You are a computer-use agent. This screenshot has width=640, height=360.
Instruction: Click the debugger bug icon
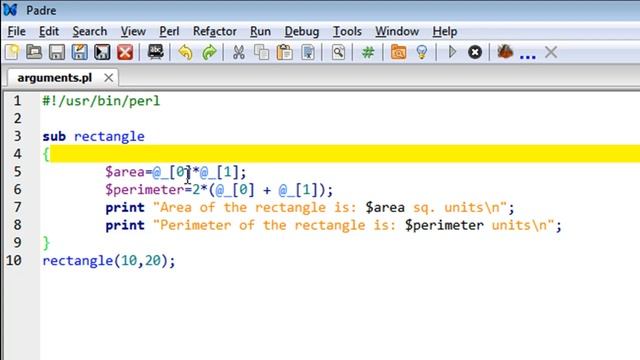[x=505, y=52]
